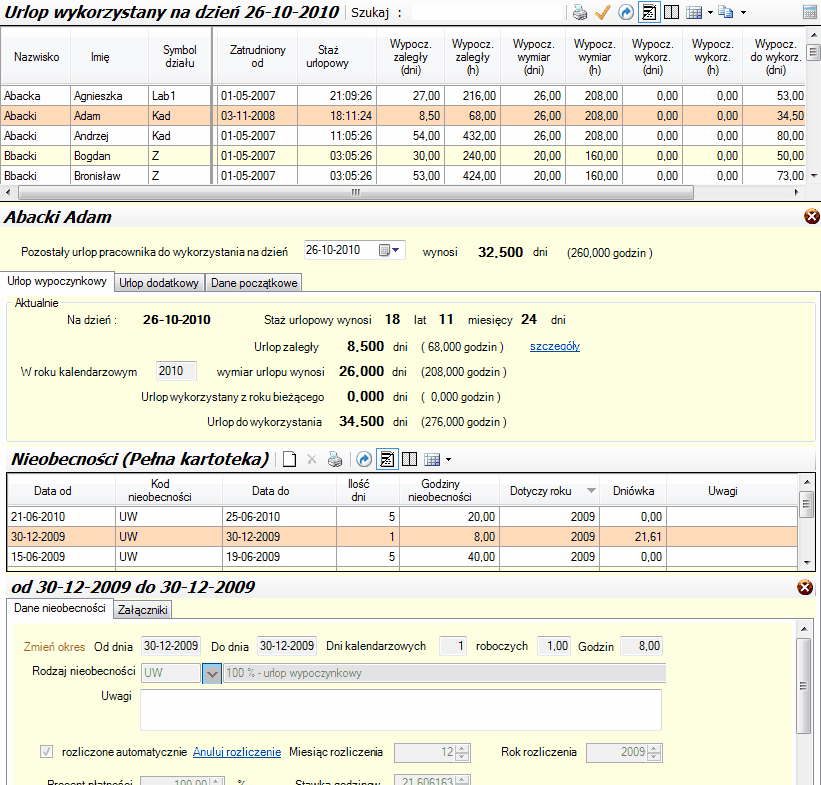Click the Dniówka value 21,61
This screenshot has height=785, width=821.
pyautogui.click(x=648, y=537)
